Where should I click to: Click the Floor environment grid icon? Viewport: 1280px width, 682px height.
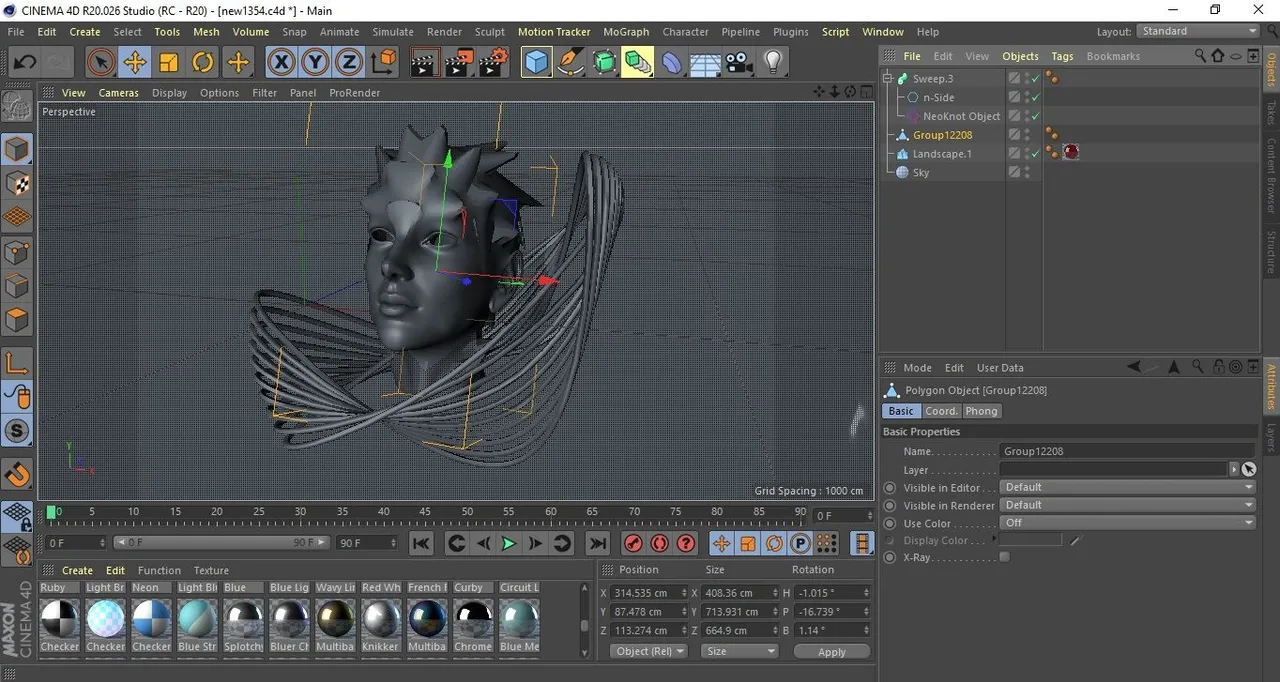tap(705, 63)
